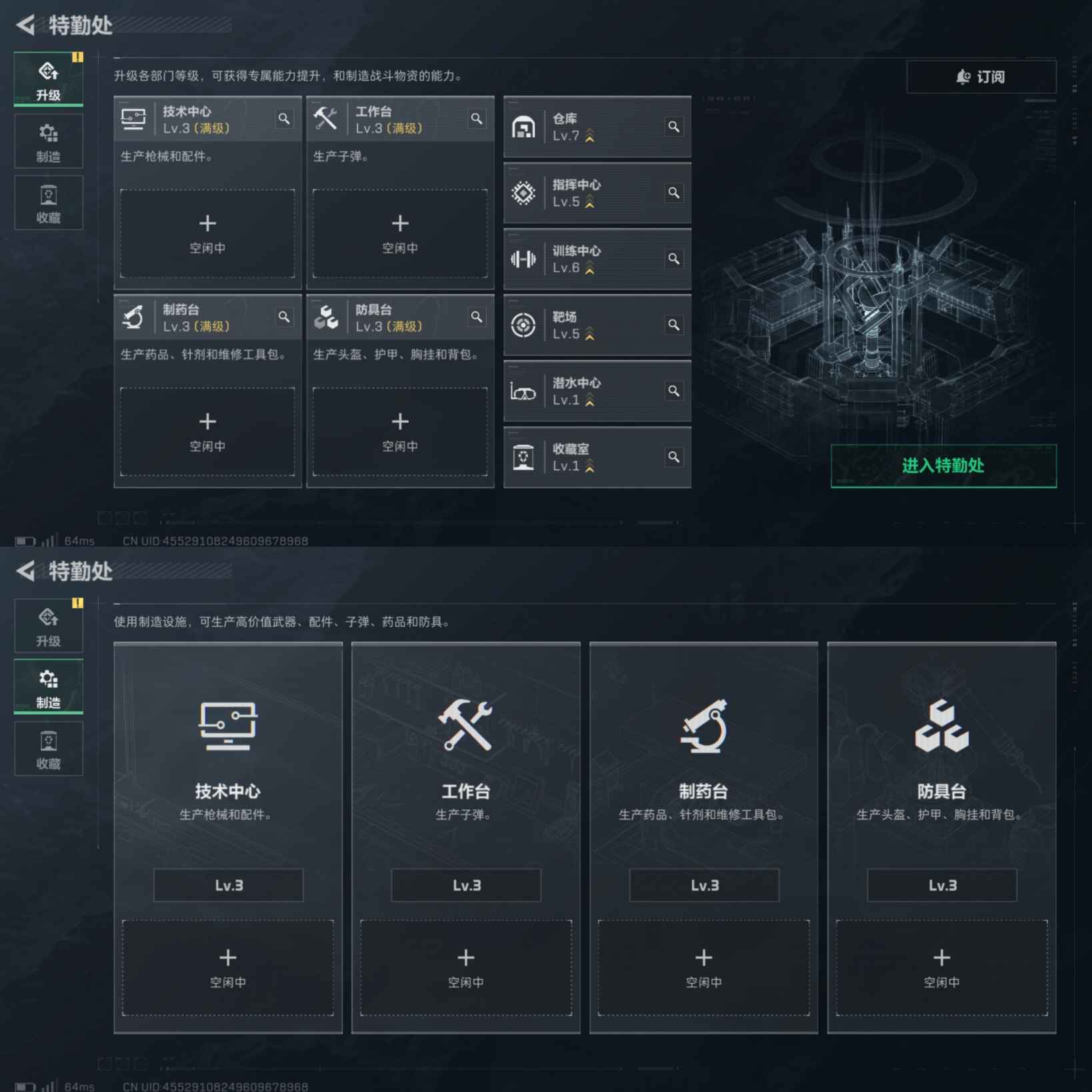Click the 靶场 target icon
Screen dimensions: 1092x1092
click(x=523, y=325)
